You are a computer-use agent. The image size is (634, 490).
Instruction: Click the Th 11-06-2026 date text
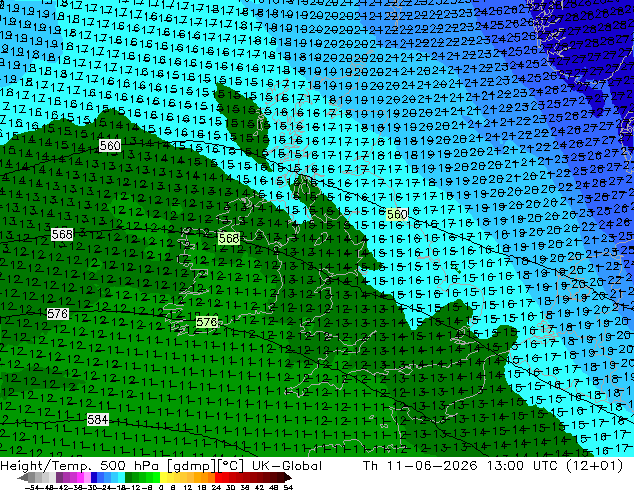tap(420, 466)
